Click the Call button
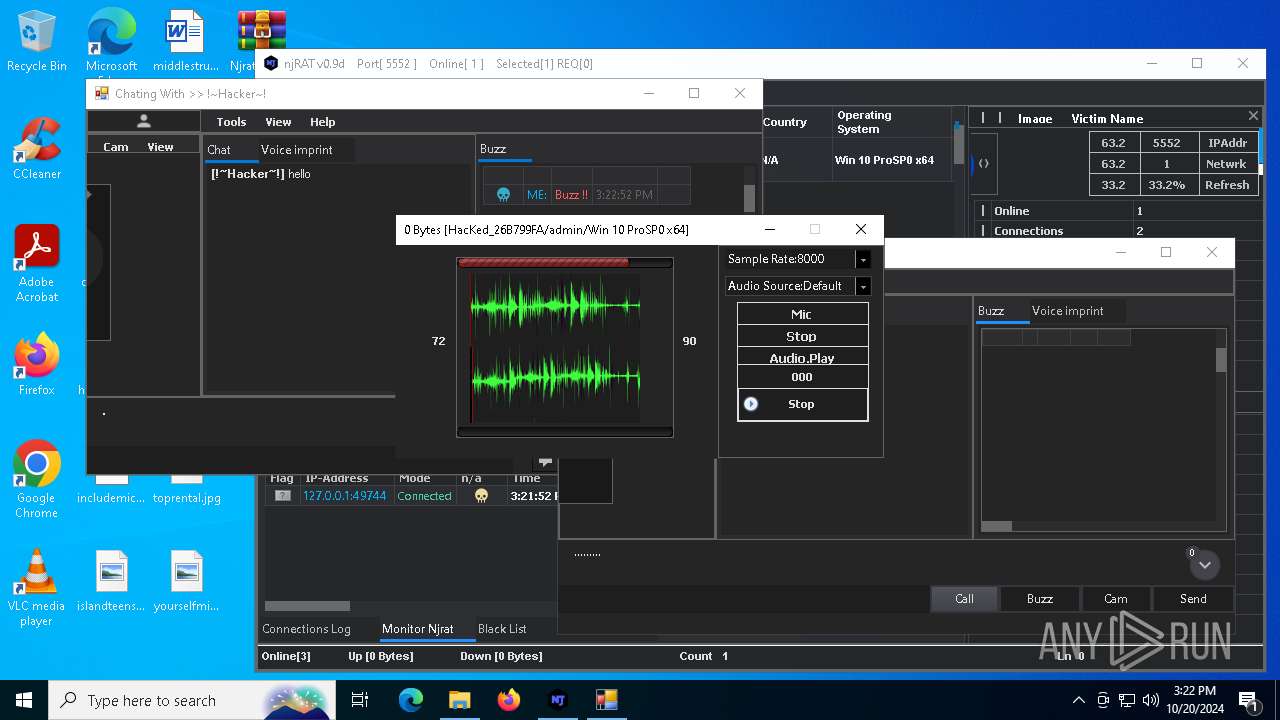 click(x=964, y=599)
